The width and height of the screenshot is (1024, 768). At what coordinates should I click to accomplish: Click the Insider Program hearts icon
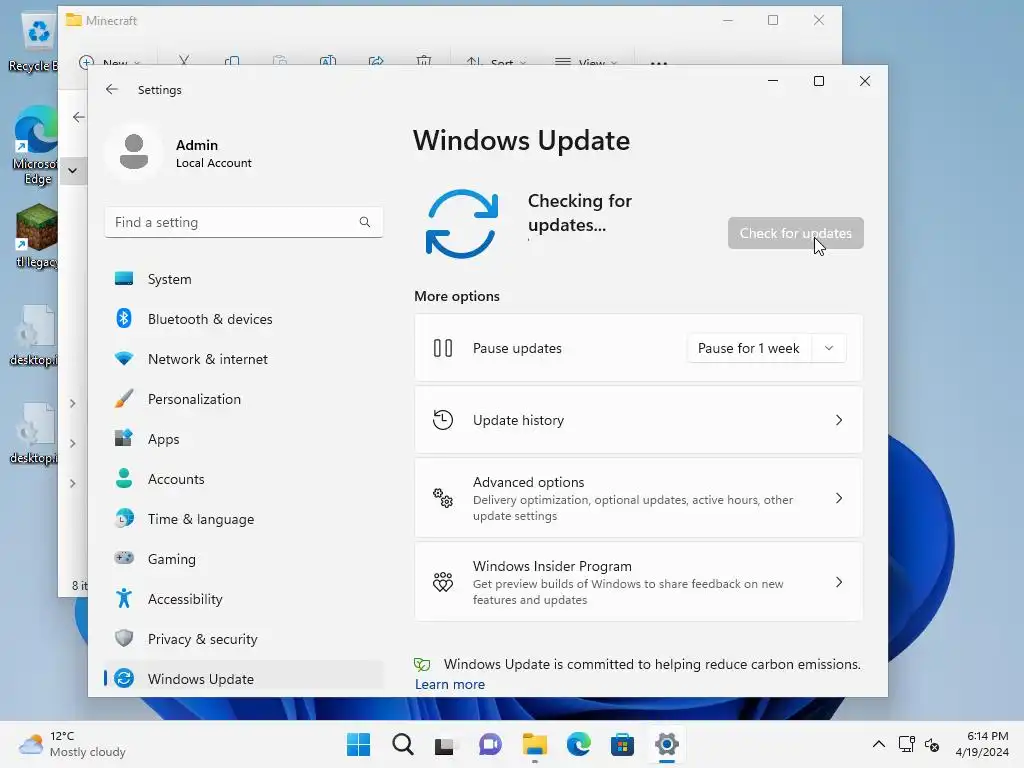pos(443,582)
